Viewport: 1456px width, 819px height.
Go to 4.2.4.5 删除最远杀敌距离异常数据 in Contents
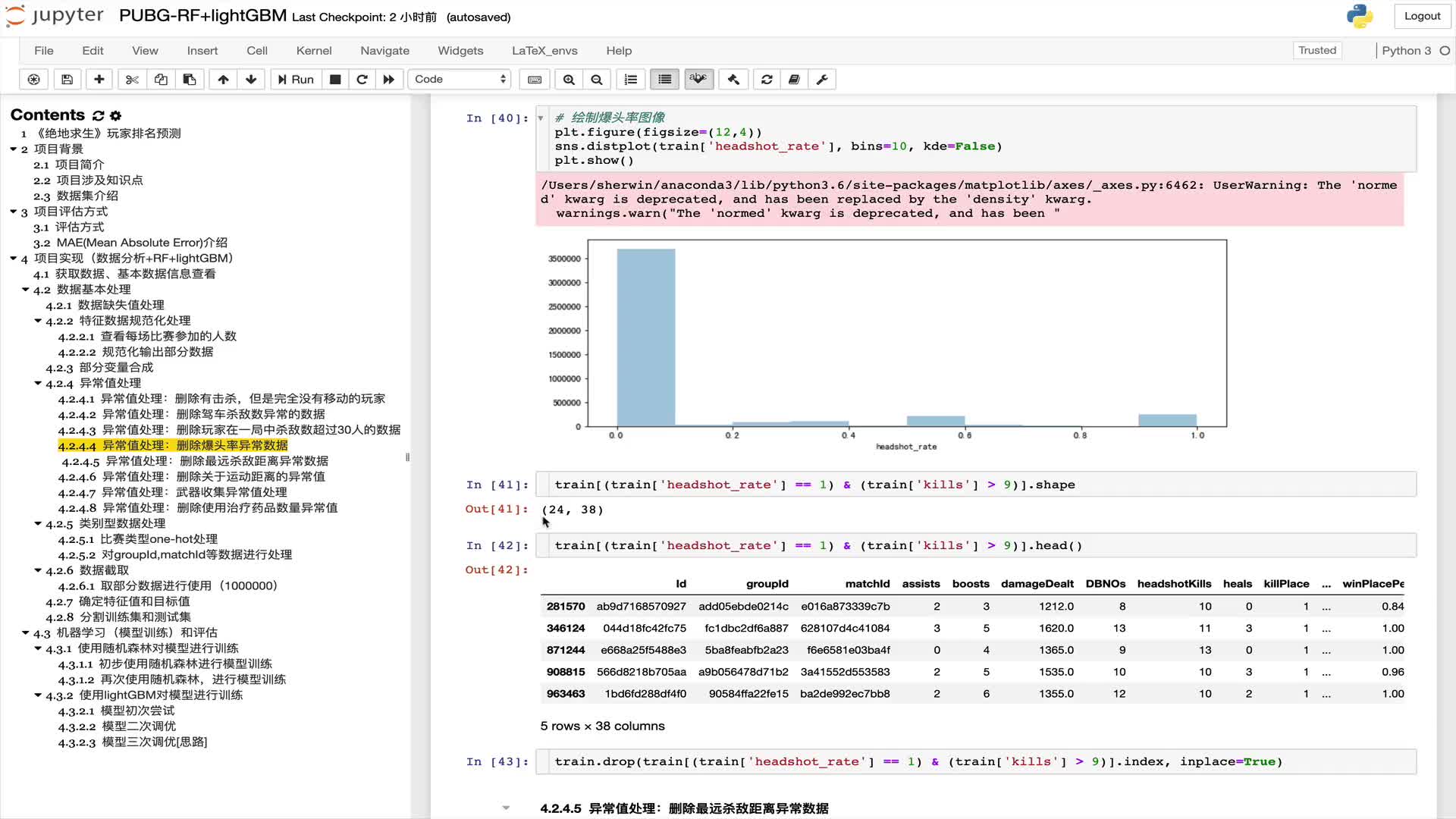click(x=195, y=461)
